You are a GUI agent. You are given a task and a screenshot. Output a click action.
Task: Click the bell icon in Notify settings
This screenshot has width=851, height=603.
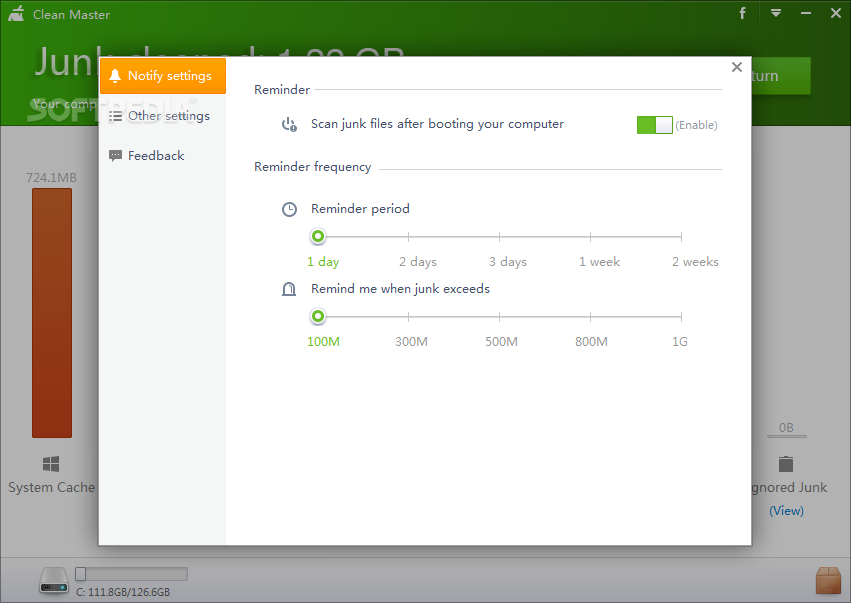click(x=115, y=76)
